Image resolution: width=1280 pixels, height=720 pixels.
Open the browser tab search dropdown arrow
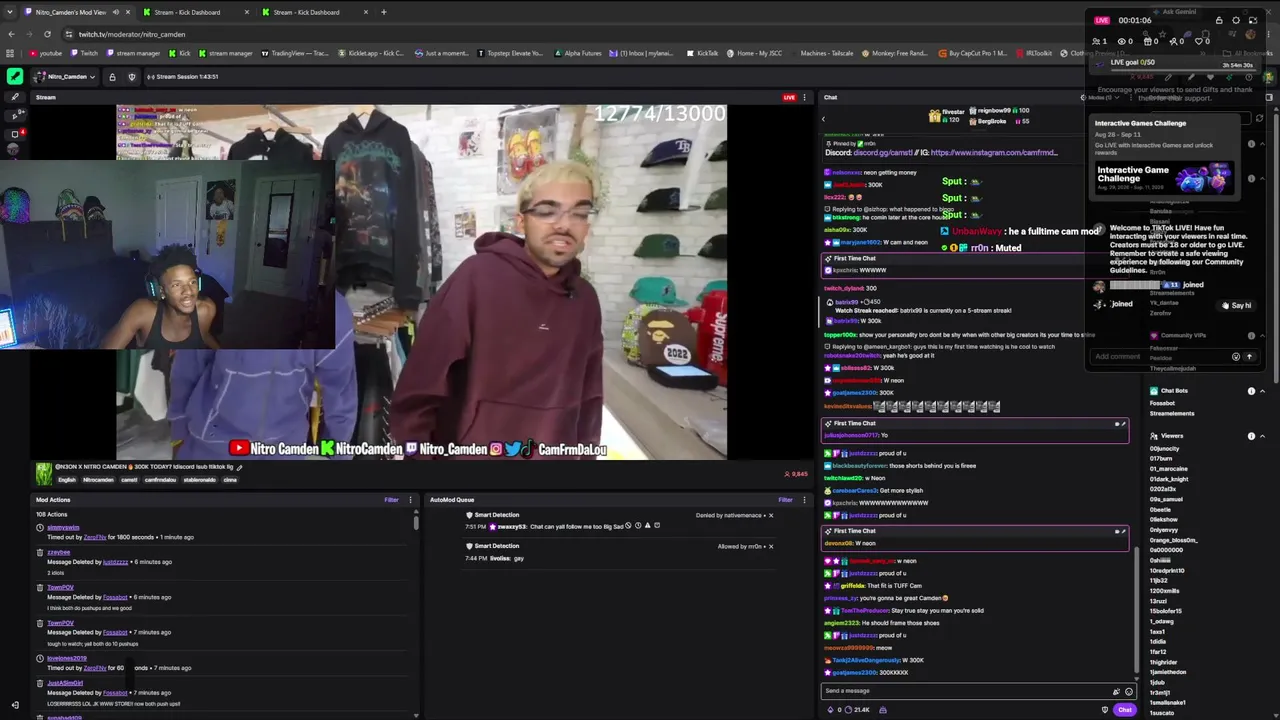tap(11, 12)
